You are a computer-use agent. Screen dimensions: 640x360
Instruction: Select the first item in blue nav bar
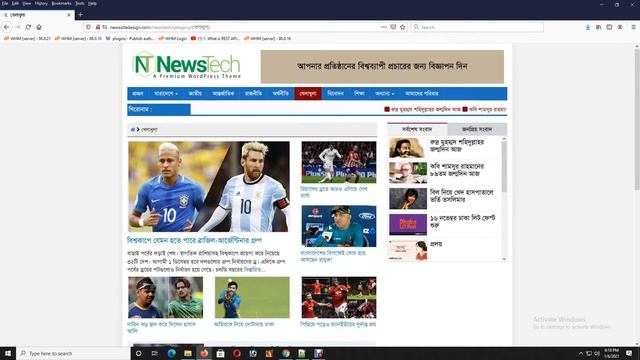click(x=138, y=93)
